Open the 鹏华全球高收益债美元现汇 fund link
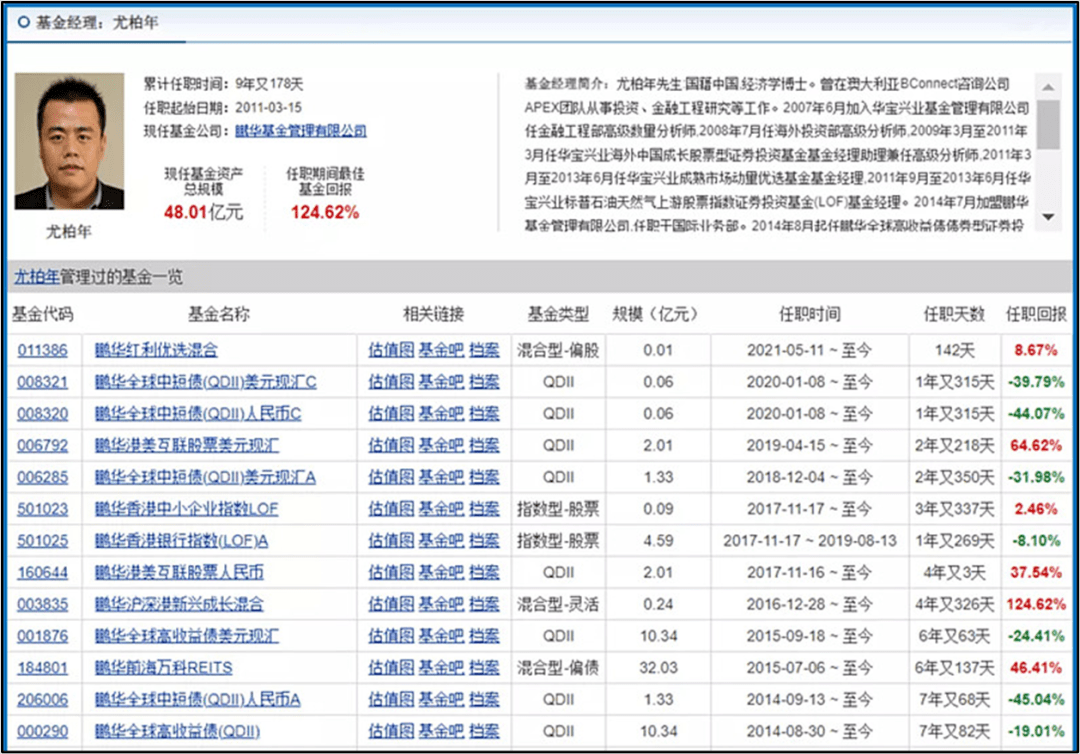 pos(187,636)
